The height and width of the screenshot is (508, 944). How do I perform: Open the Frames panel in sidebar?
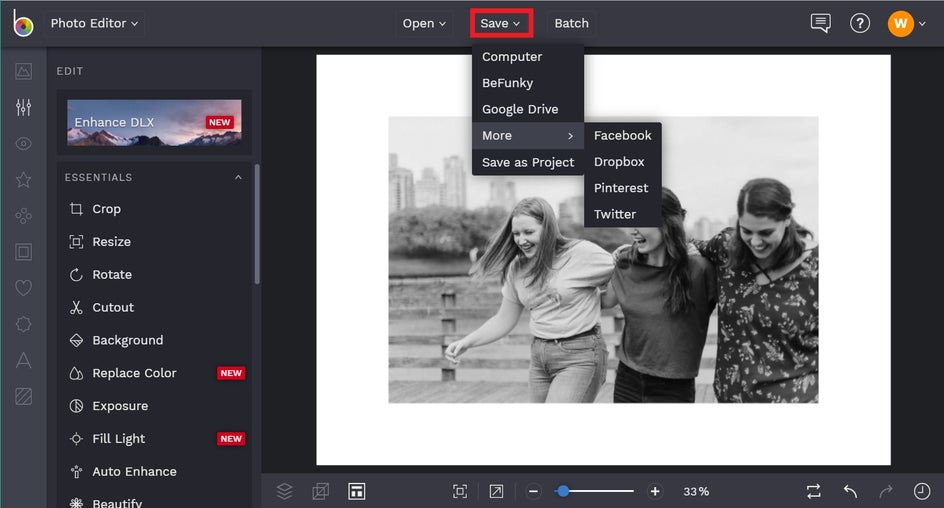tap(23, 252)
